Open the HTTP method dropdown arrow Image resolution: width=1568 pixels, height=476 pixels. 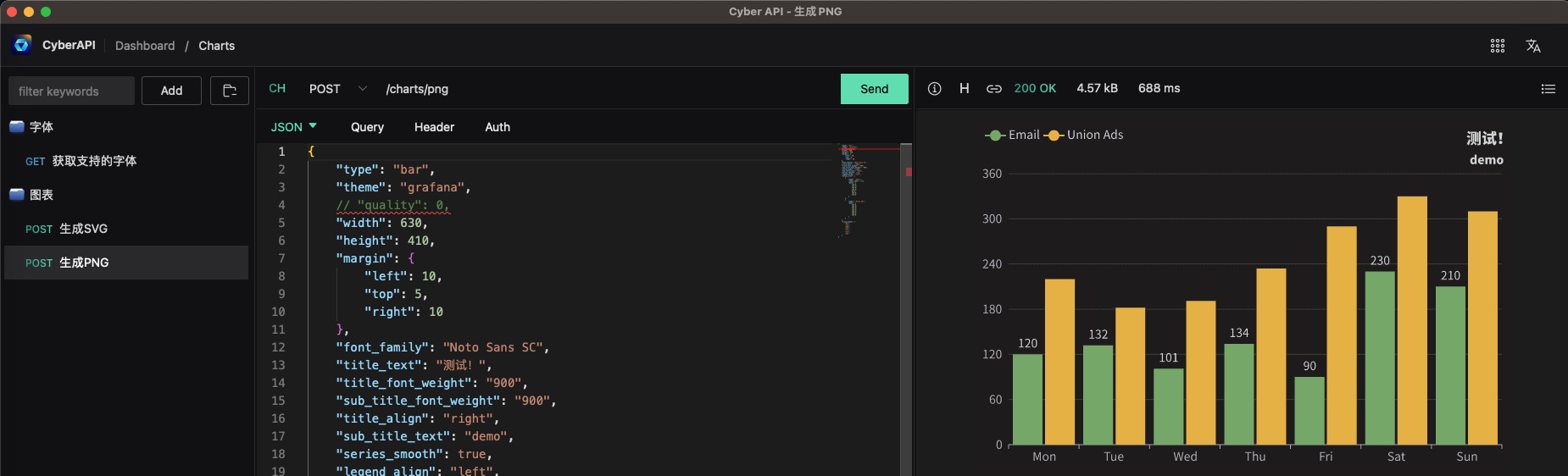(x=363, y=88)
